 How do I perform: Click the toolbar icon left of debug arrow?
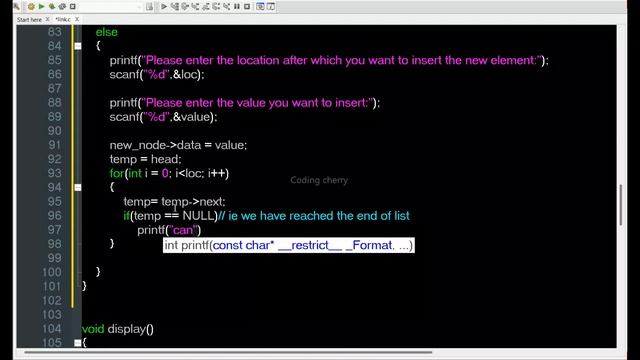[149, 7]
